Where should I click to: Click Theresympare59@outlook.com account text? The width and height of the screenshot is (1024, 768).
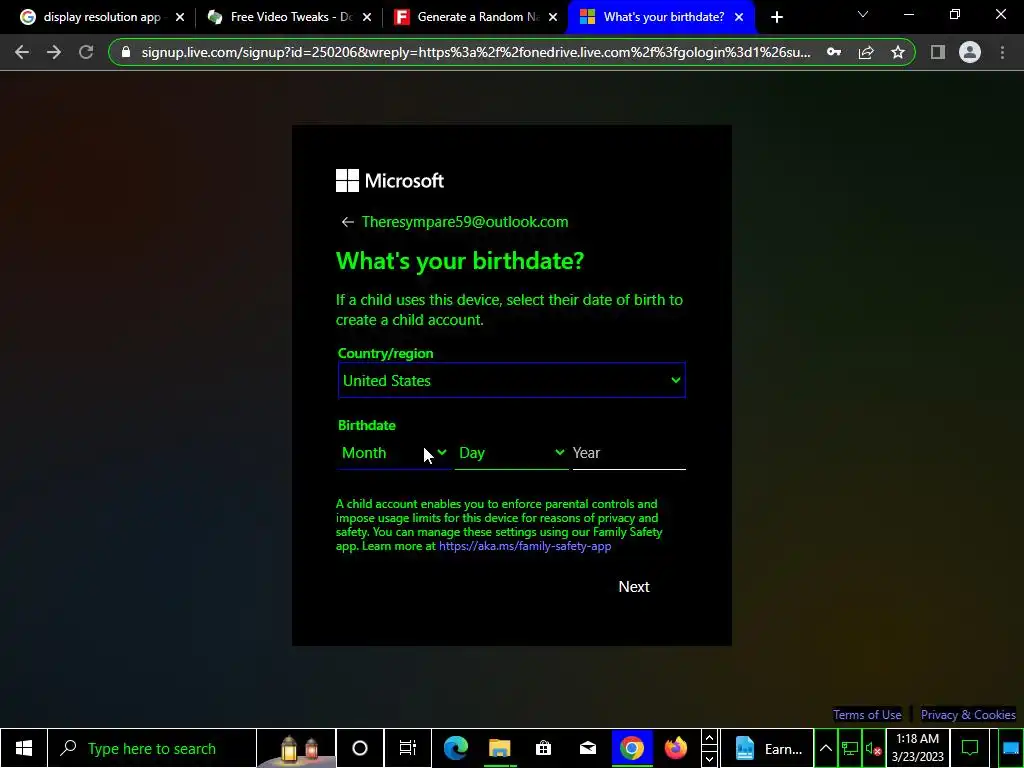465,222
